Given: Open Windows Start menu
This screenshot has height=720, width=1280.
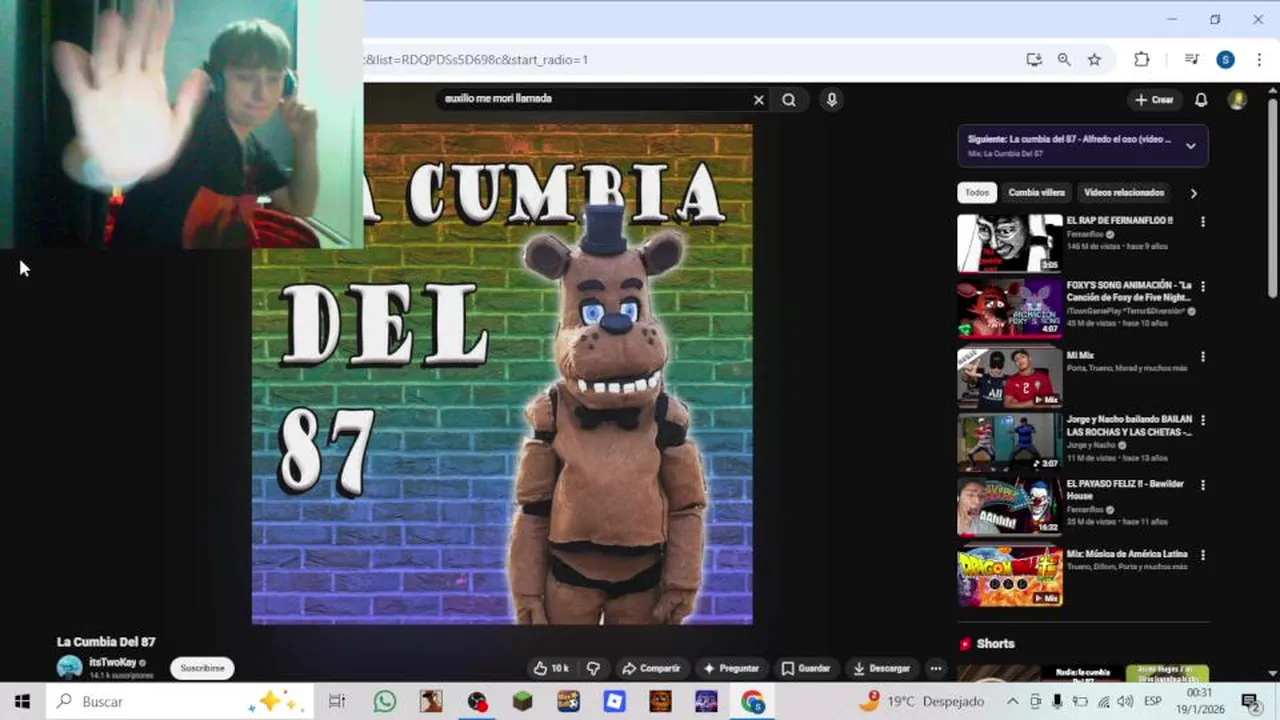Looking at the screenshot, I should pyautogui.click(x=22, y=702).
